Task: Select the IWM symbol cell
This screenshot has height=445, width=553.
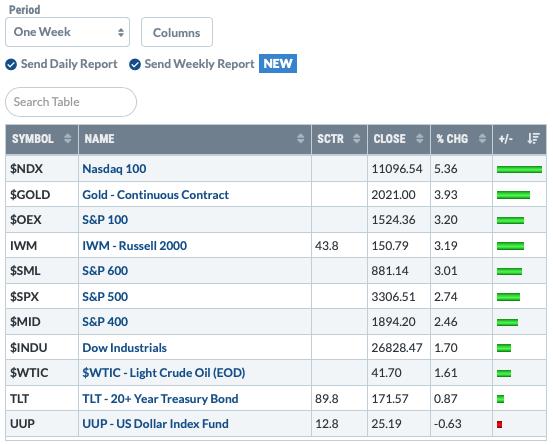Action: pyautogui.click(x=42, y=245)
